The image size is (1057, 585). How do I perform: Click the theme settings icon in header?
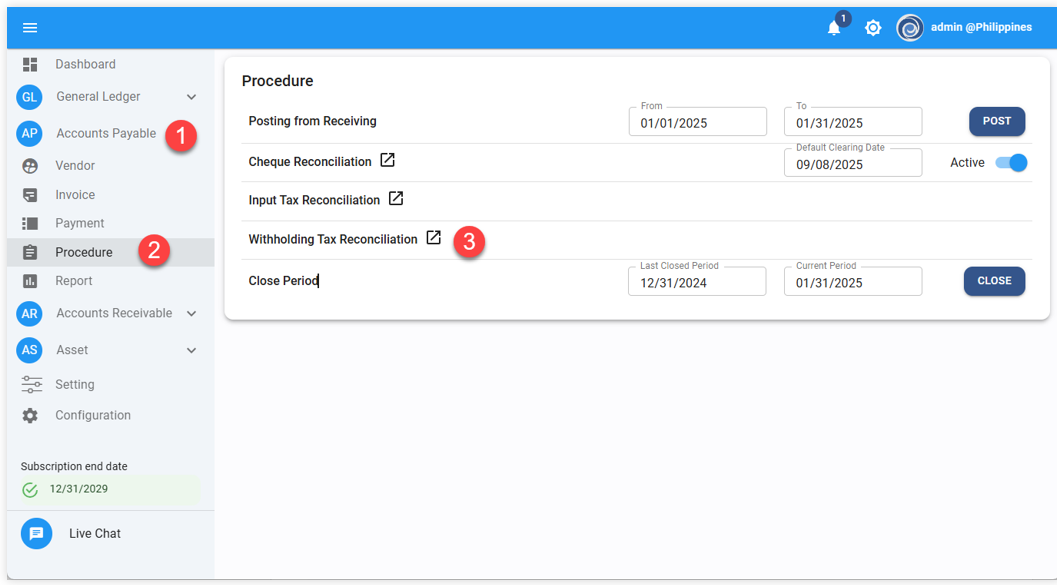873,28
